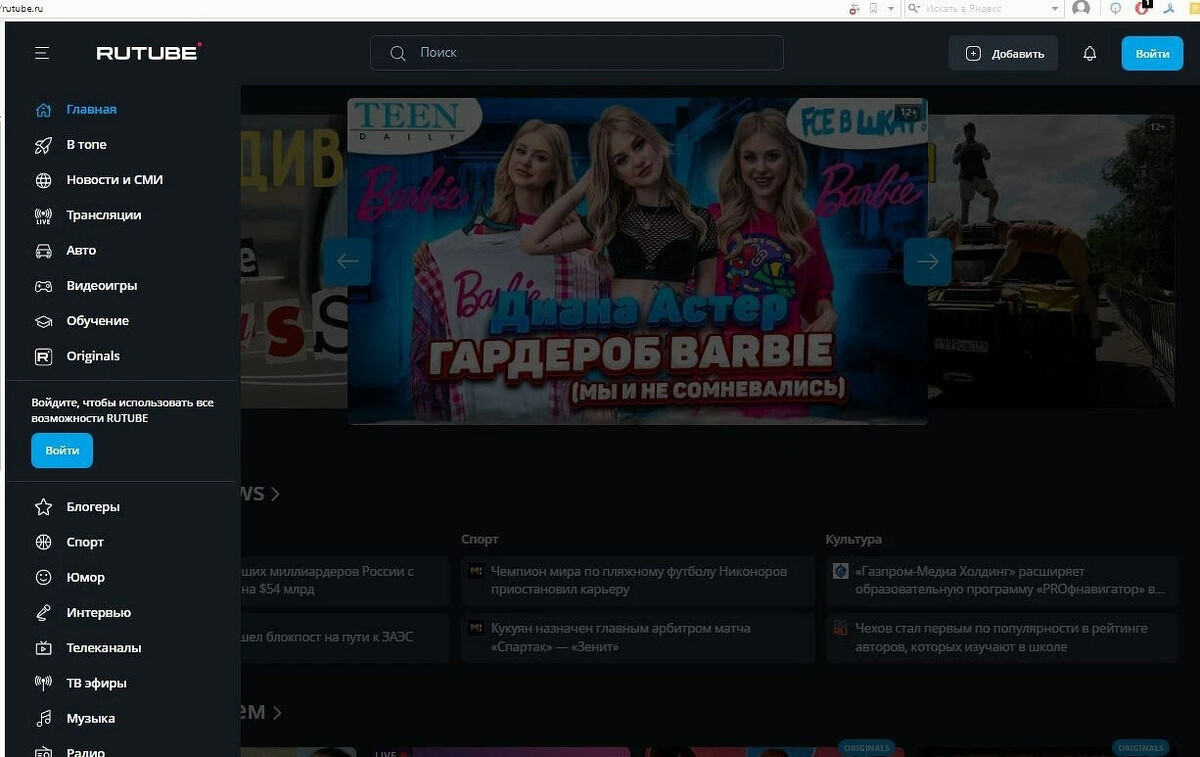Open the Гардероб Barbie banner video
The image size is (1200, 757).
[x=637, y=261]
